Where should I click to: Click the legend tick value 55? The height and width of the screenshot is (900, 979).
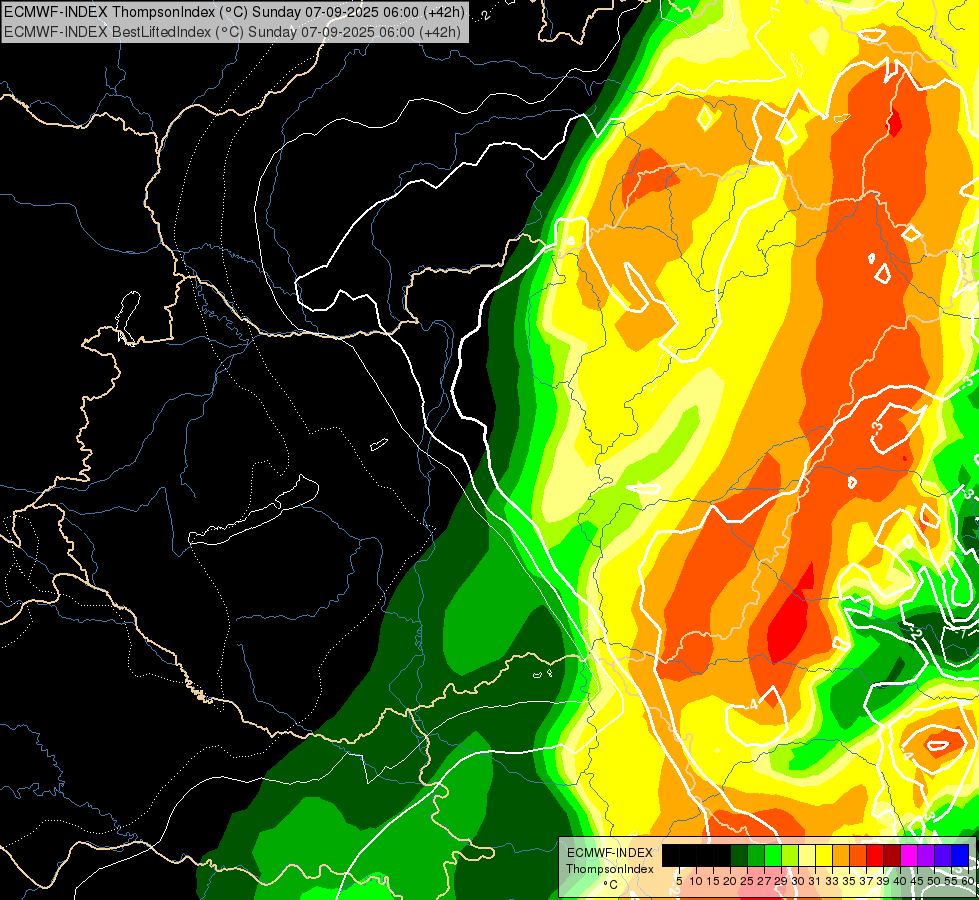point(952,881)
